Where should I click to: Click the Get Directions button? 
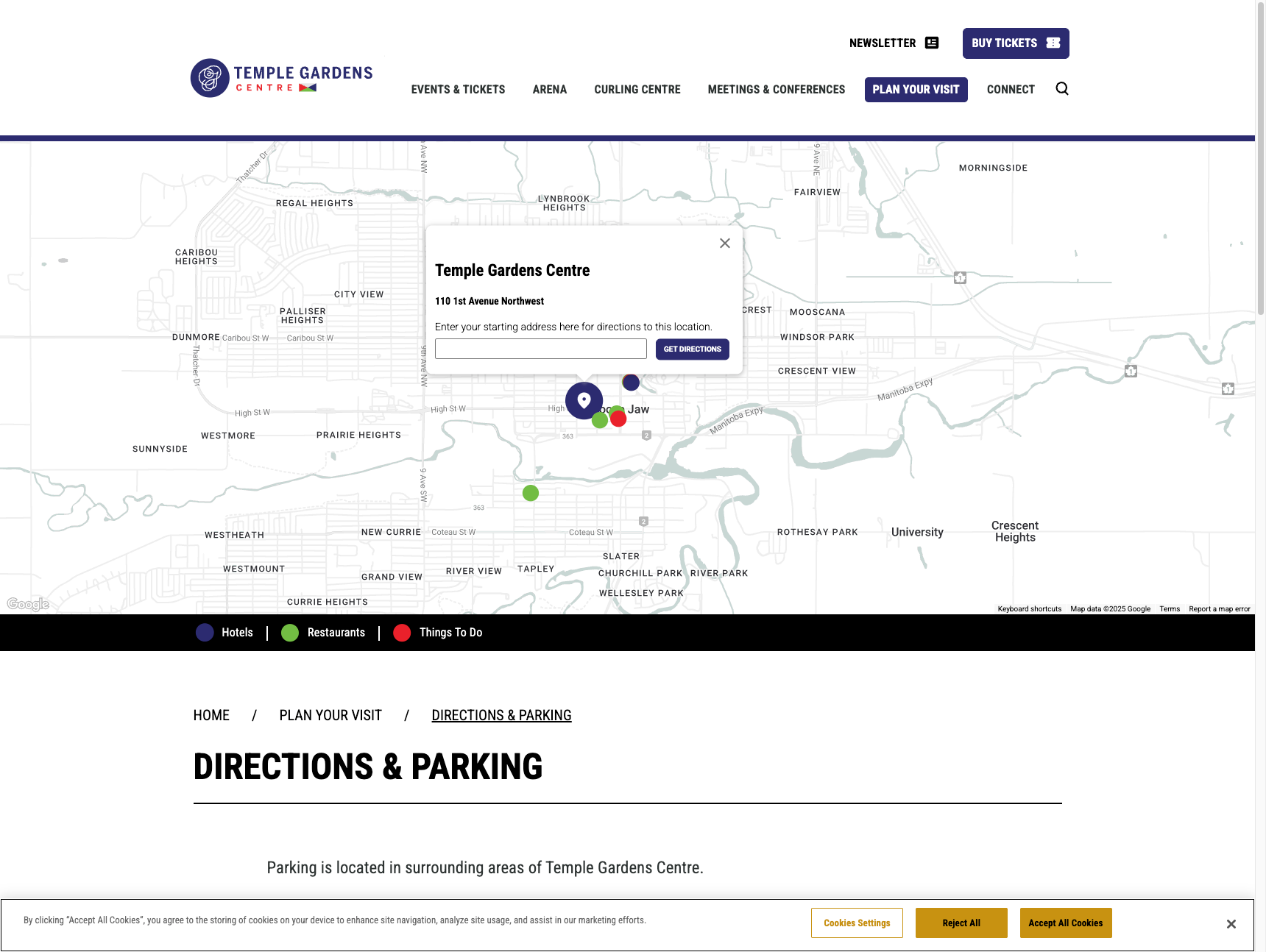(x=693, y=349)
